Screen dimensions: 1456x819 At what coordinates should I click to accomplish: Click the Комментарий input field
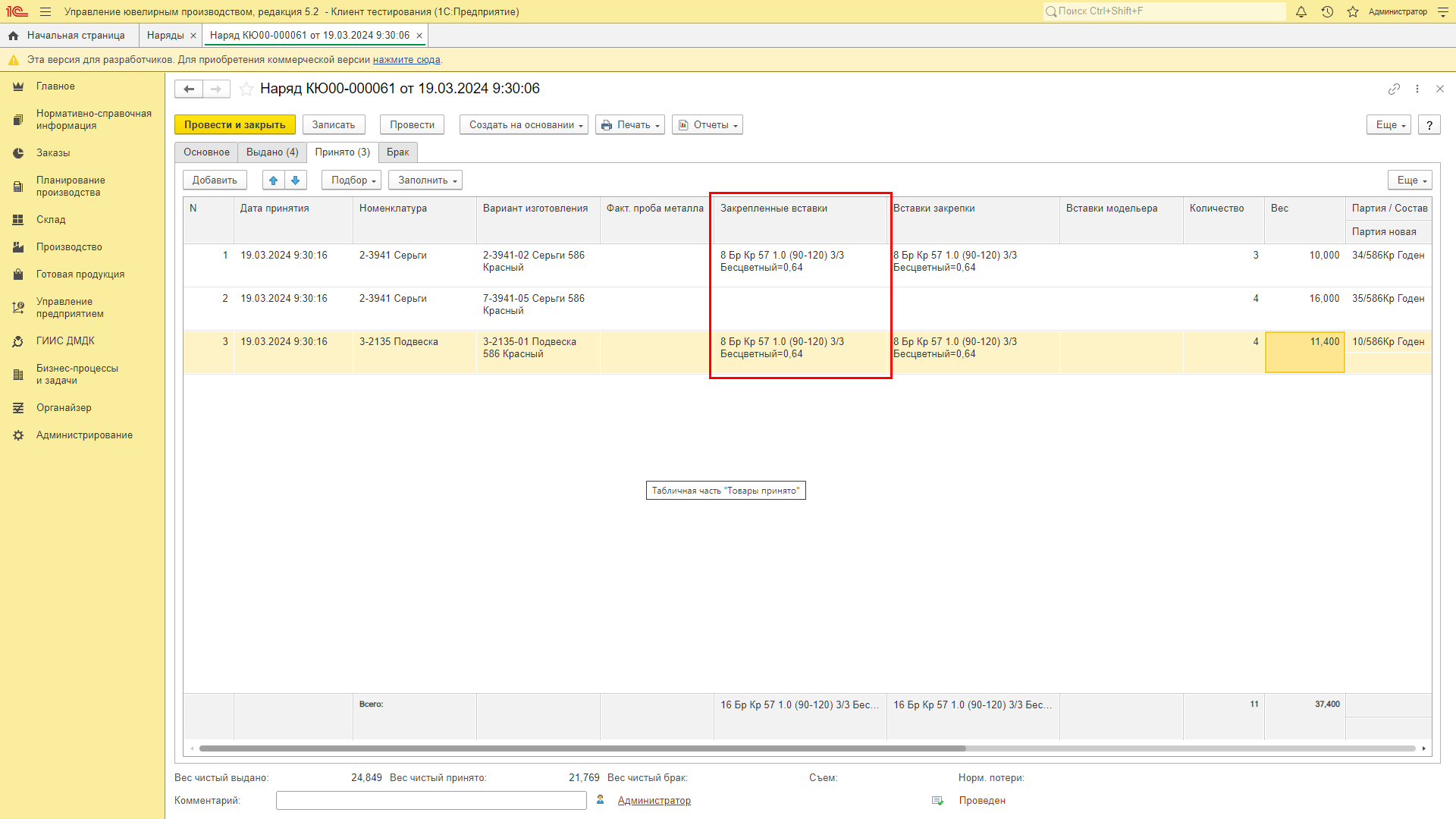[x=431, y=801]
